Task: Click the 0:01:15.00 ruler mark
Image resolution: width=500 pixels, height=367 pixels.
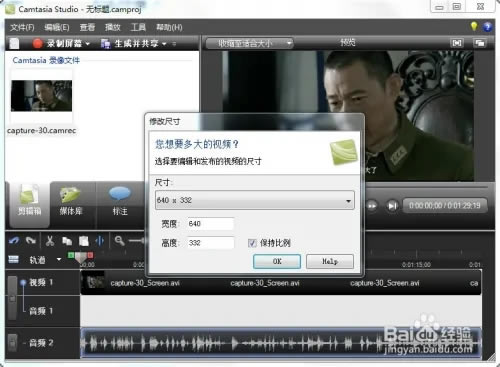Action: (x=416, y=265)
